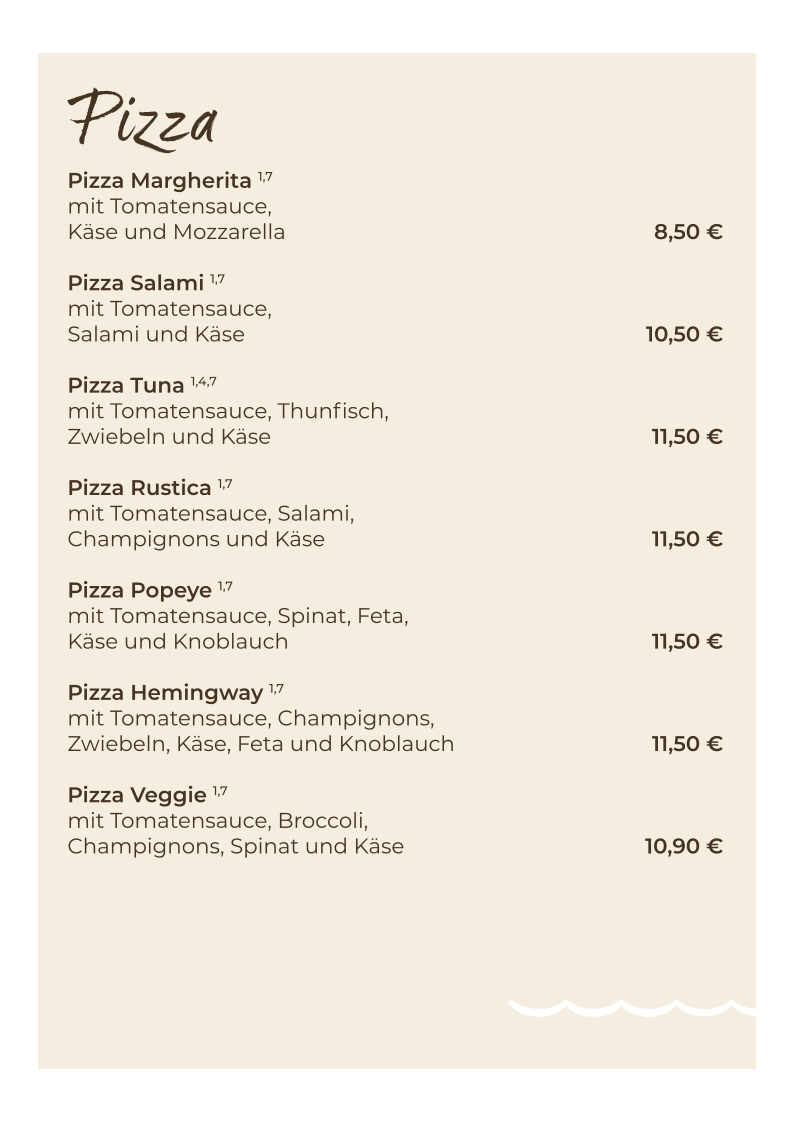The width and height of the screenshot is (793, 1122).
Task: Click the Pizza Rustica 11,50 € price
Action: [686, 540]
